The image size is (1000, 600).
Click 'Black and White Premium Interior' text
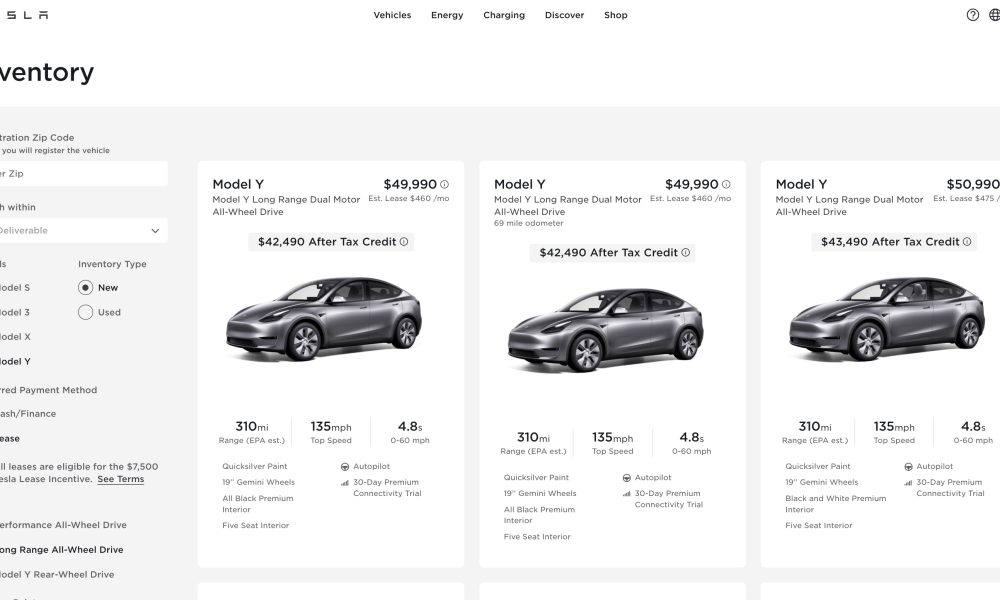point(835,504)
